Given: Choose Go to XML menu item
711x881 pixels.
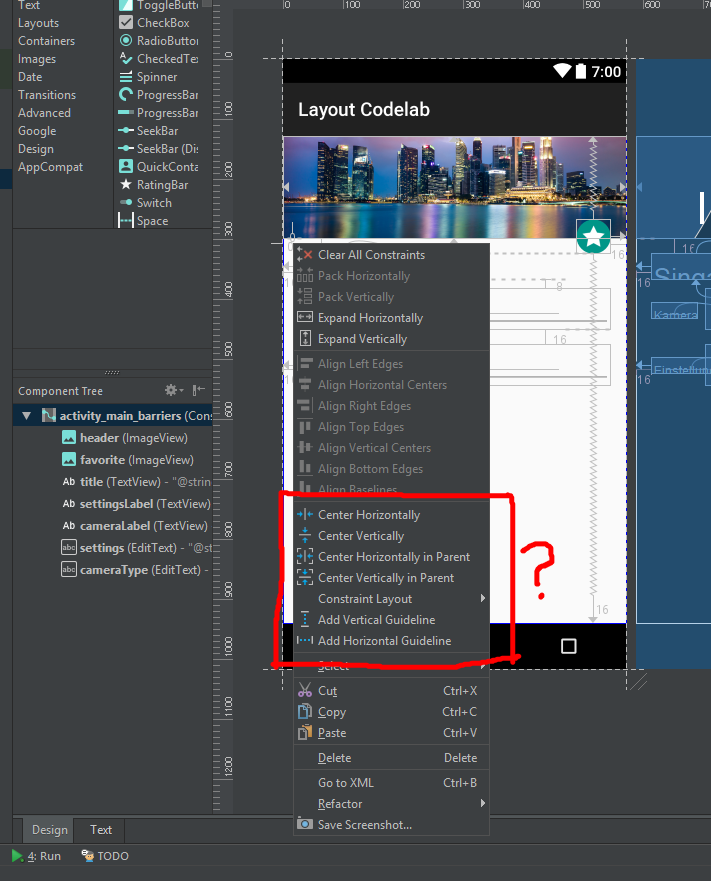Looking at the screenshot, I should (x=391, y=782).
